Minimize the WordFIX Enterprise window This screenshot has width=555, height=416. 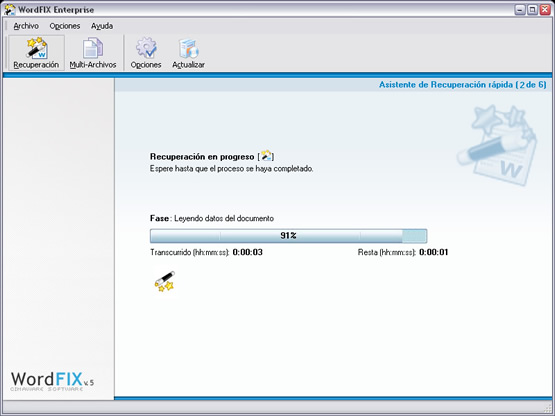point(520,10)
